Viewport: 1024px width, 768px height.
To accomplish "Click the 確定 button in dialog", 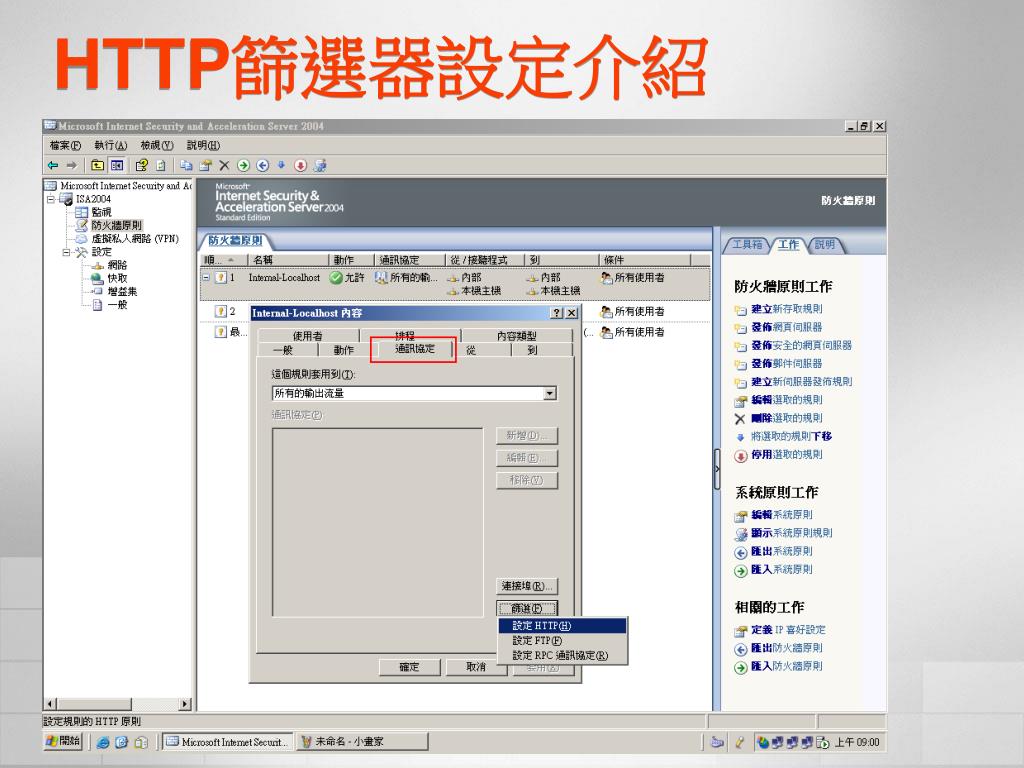I will pos(409,667).
